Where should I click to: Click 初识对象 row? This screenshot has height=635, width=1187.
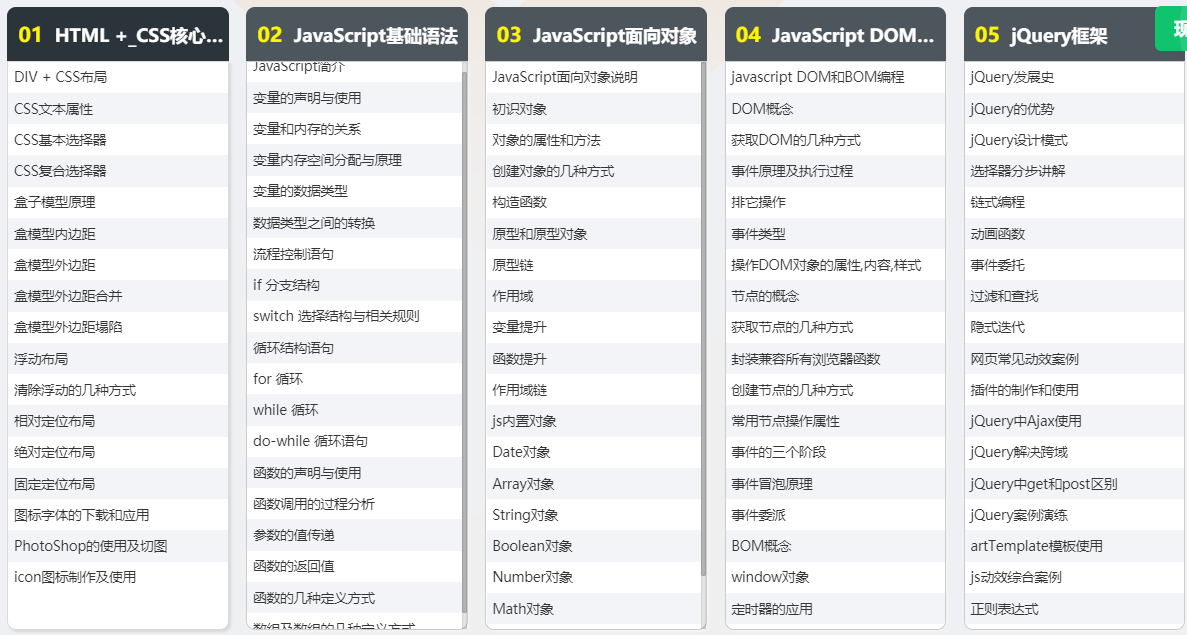[x=593, y=109]
